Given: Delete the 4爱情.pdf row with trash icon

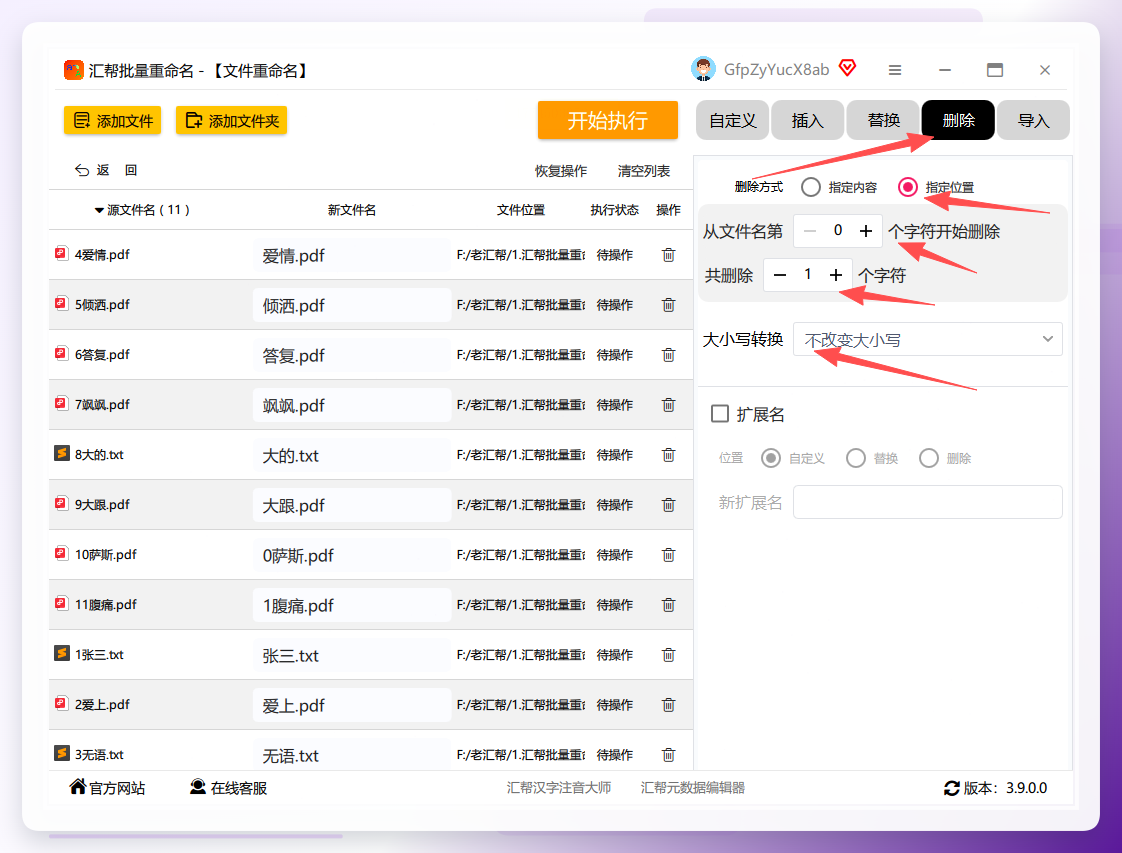Looking at the screenshot, I should [x=668, y=255].
